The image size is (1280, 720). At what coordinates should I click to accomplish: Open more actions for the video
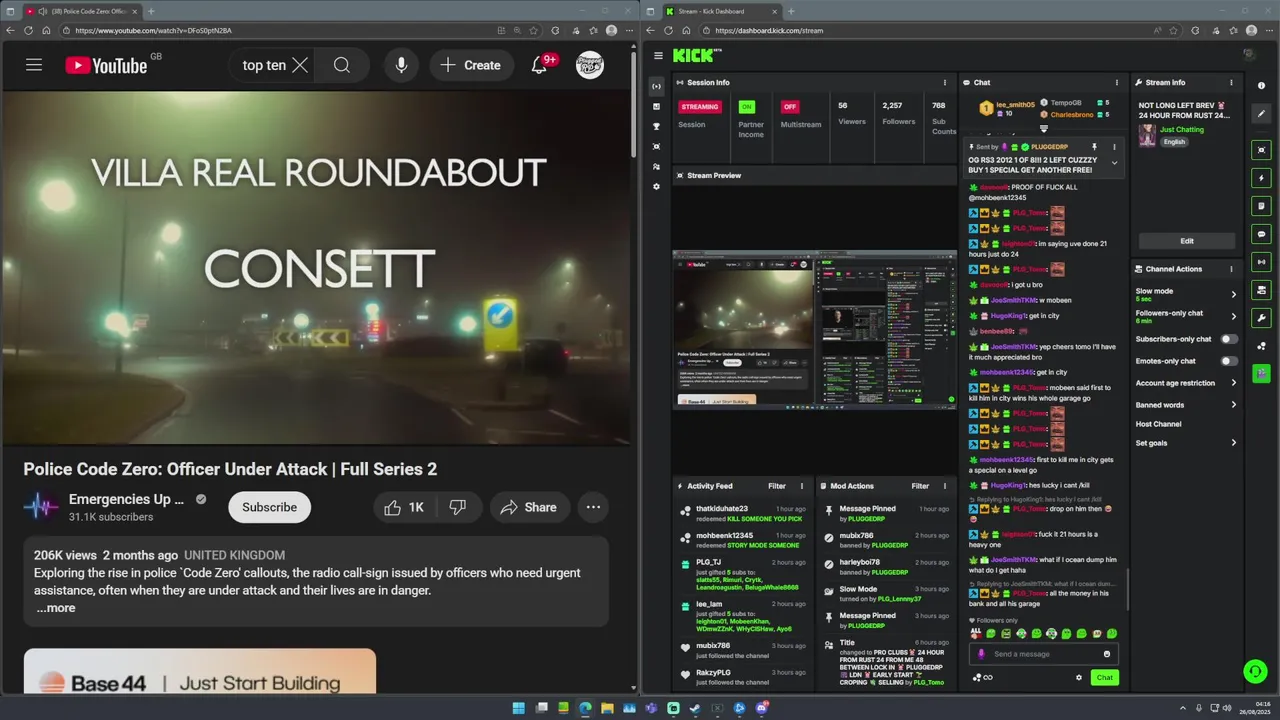pyautogui.click(x=593, y=507)
